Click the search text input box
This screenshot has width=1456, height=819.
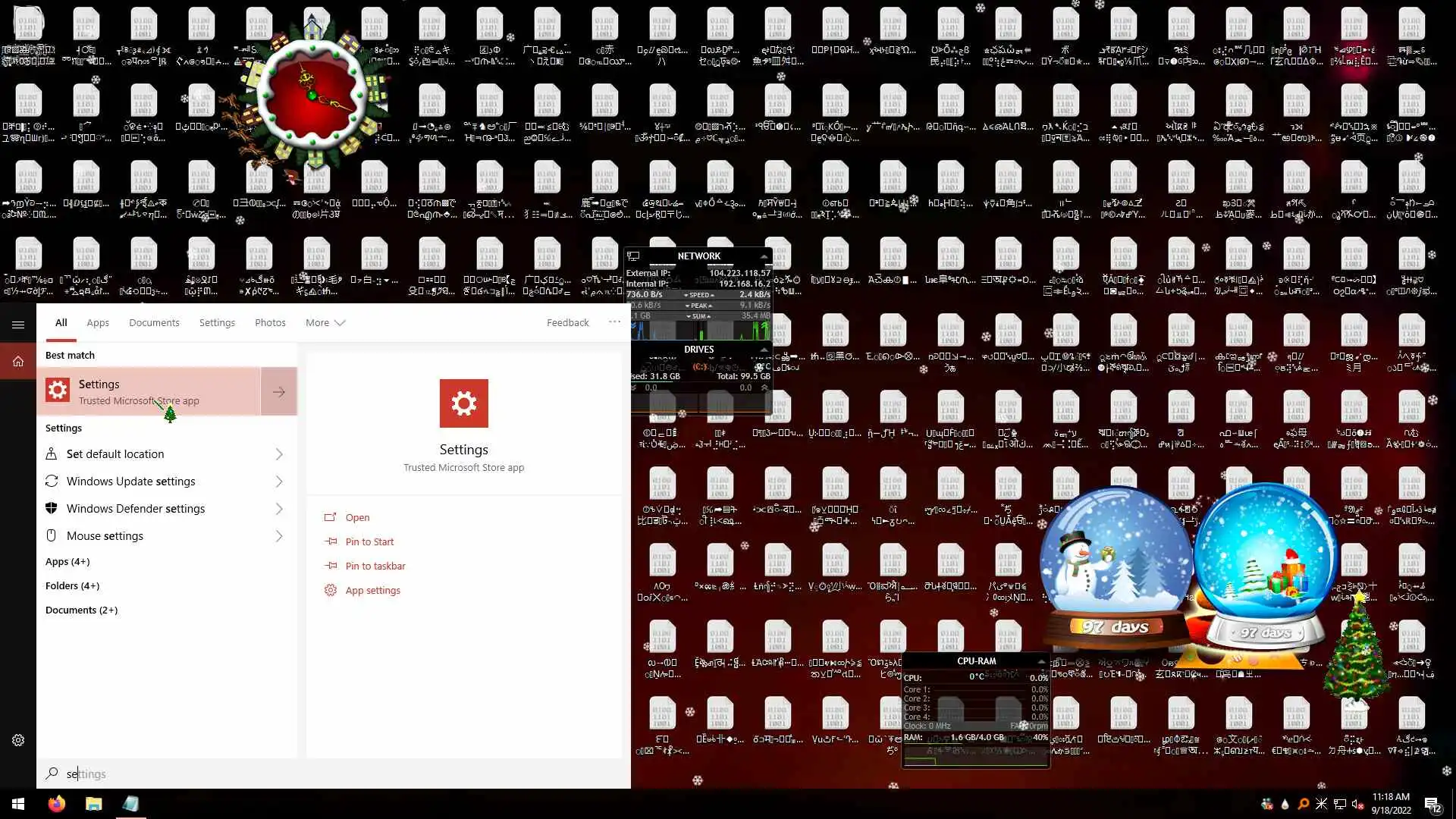pos(334,773)
